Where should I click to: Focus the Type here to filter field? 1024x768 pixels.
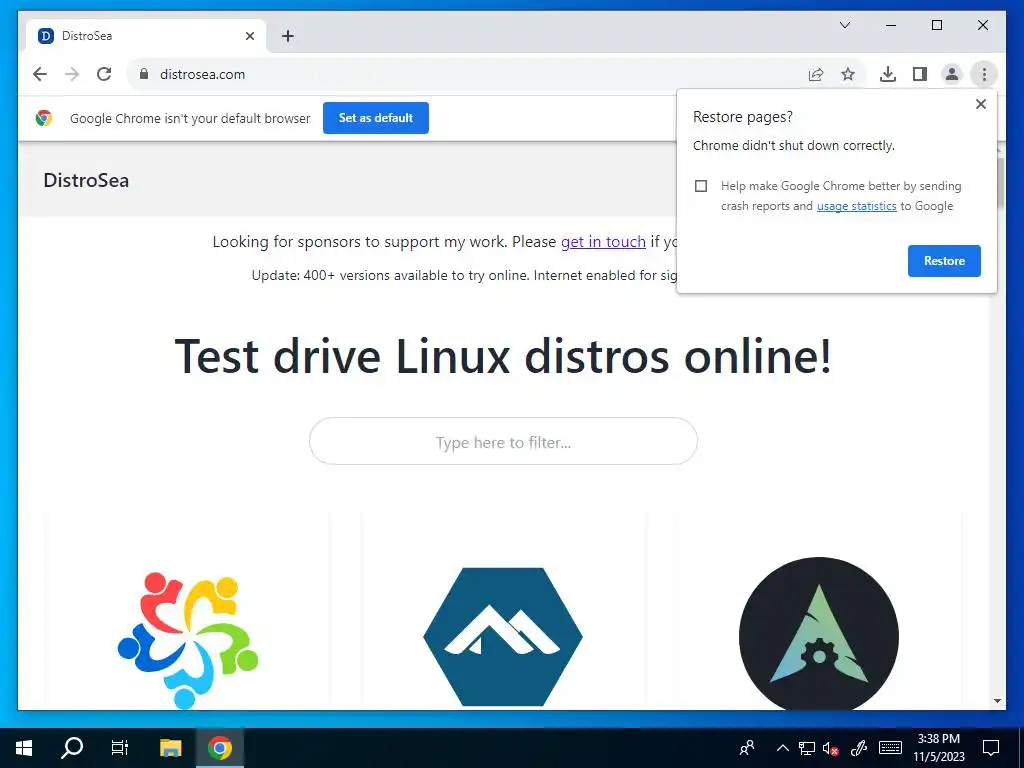click(503, 441)
